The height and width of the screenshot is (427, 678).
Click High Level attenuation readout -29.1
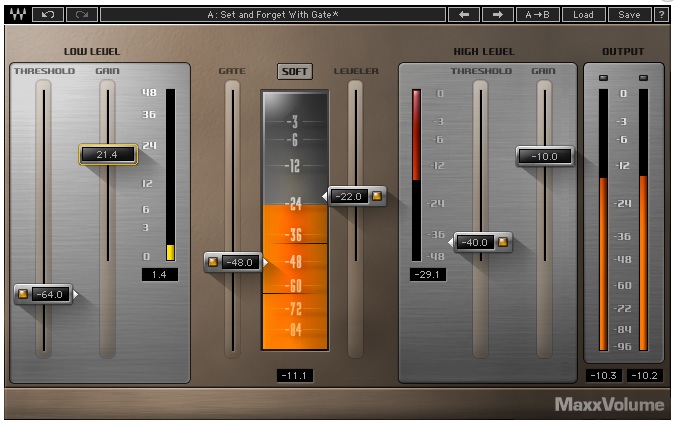click(428, 274)
